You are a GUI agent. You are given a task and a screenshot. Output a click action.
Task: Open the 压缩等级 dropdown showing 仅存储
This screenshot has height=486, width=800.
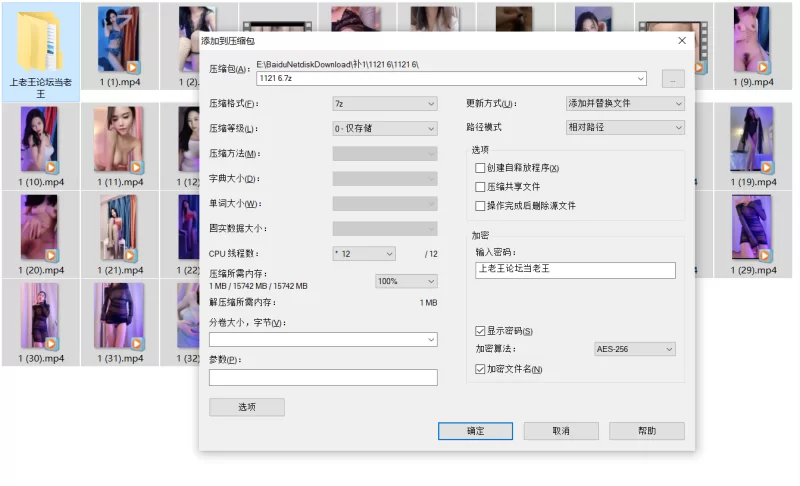(x=385, y=129)
